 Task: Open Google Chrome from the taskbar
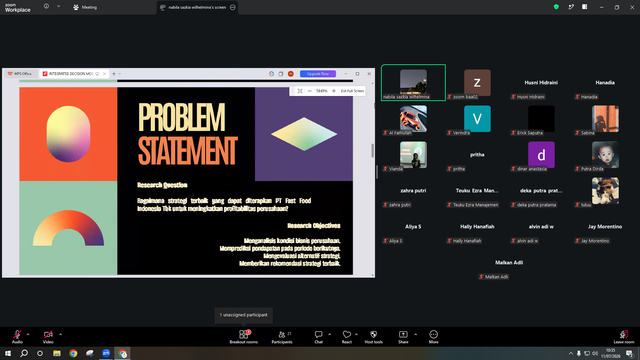(x=73, y=353)
